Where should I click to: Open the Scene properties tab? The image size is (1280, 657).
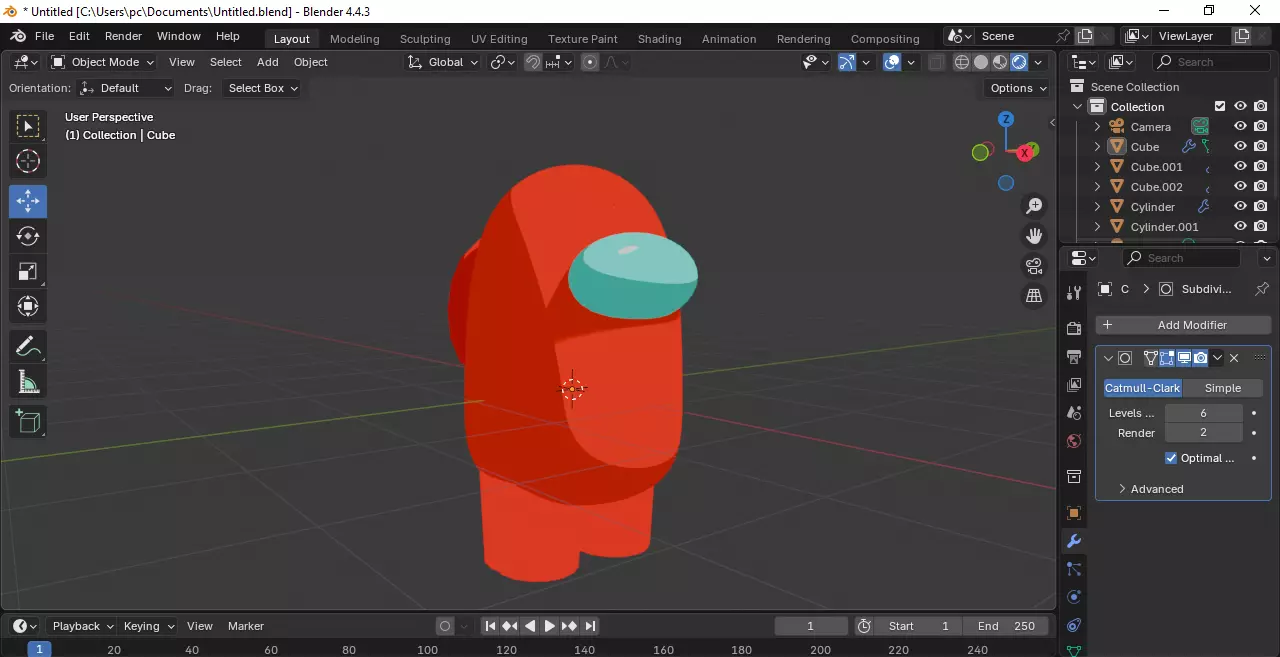coord(1074,412)
